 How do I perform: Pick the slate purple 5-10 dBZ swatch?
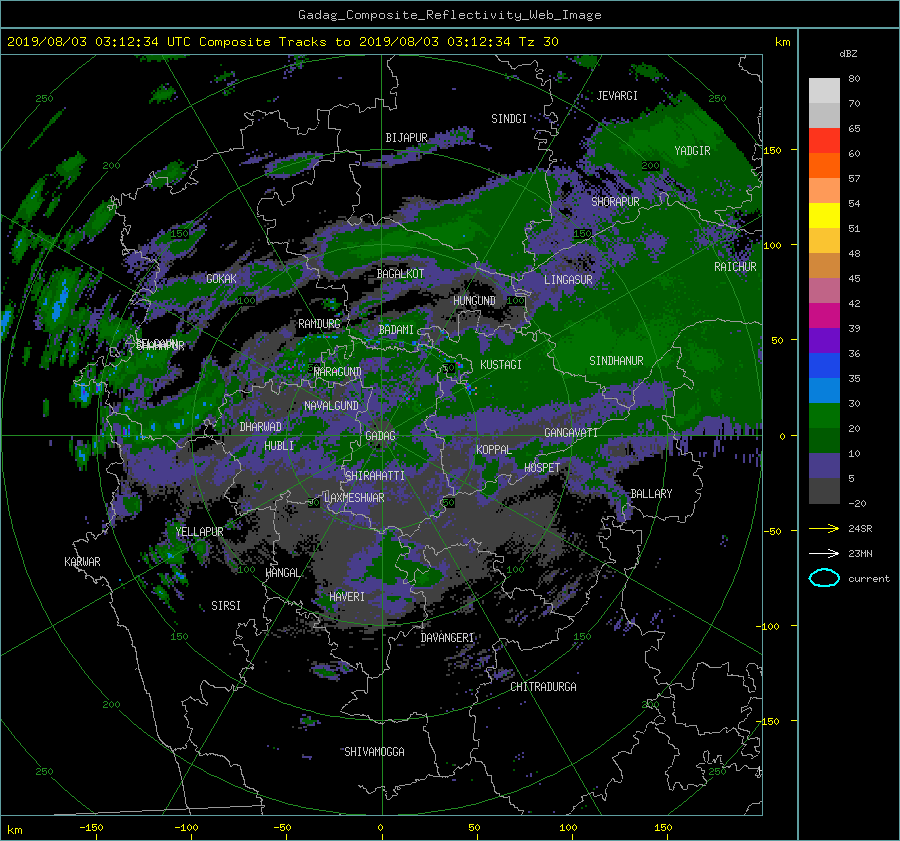[824, 466]
